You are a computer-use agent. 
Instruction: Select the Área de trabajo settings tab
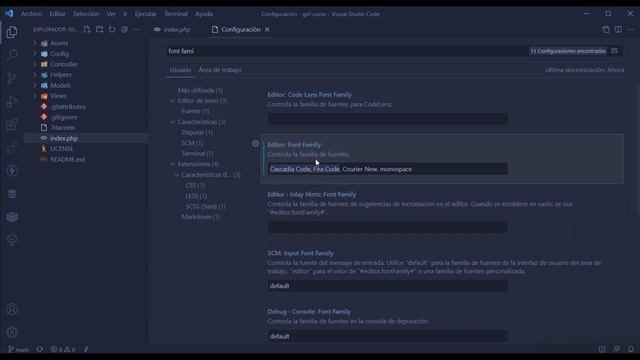[220, 70]
